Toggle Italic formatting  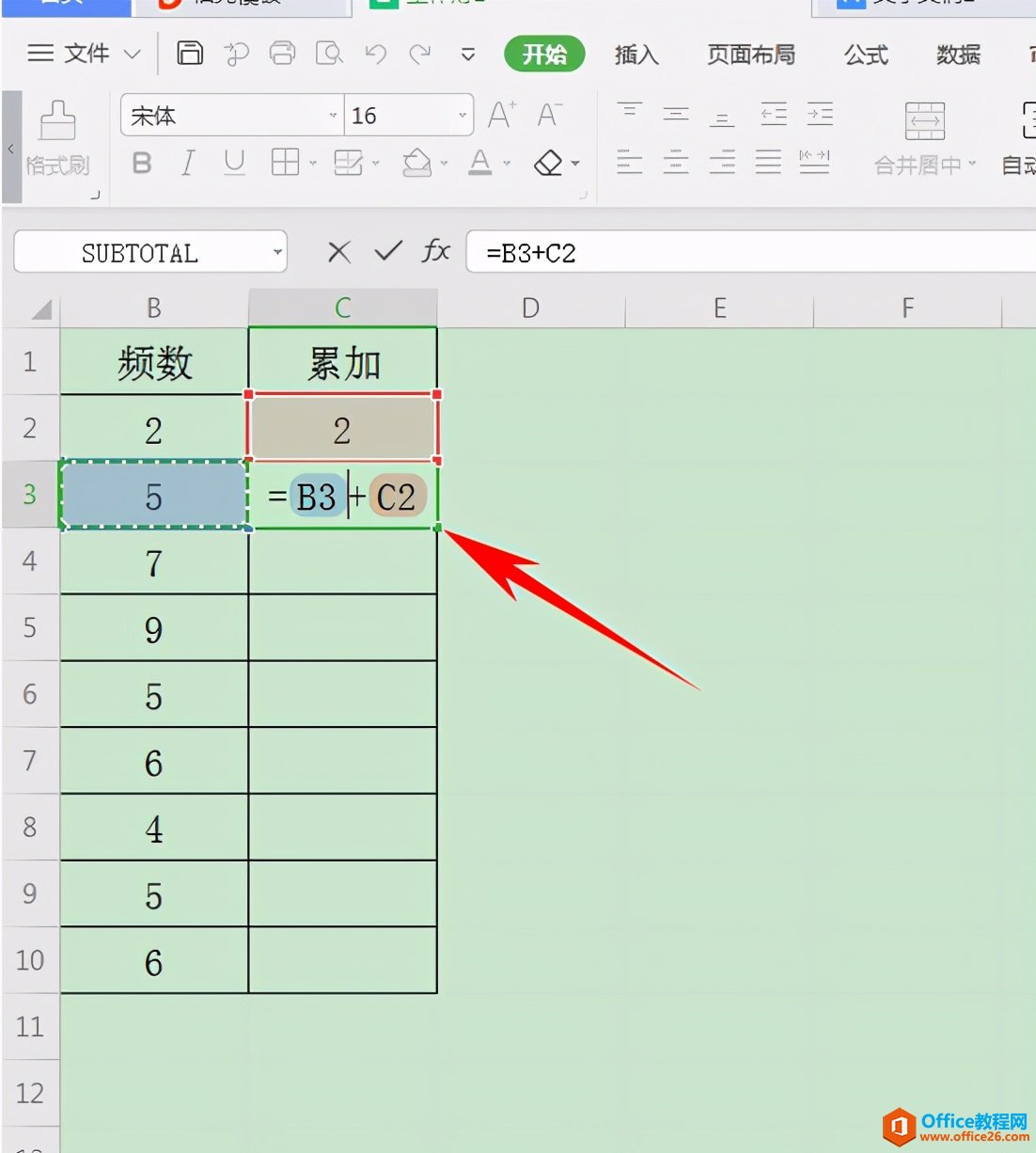coord(188,163)
